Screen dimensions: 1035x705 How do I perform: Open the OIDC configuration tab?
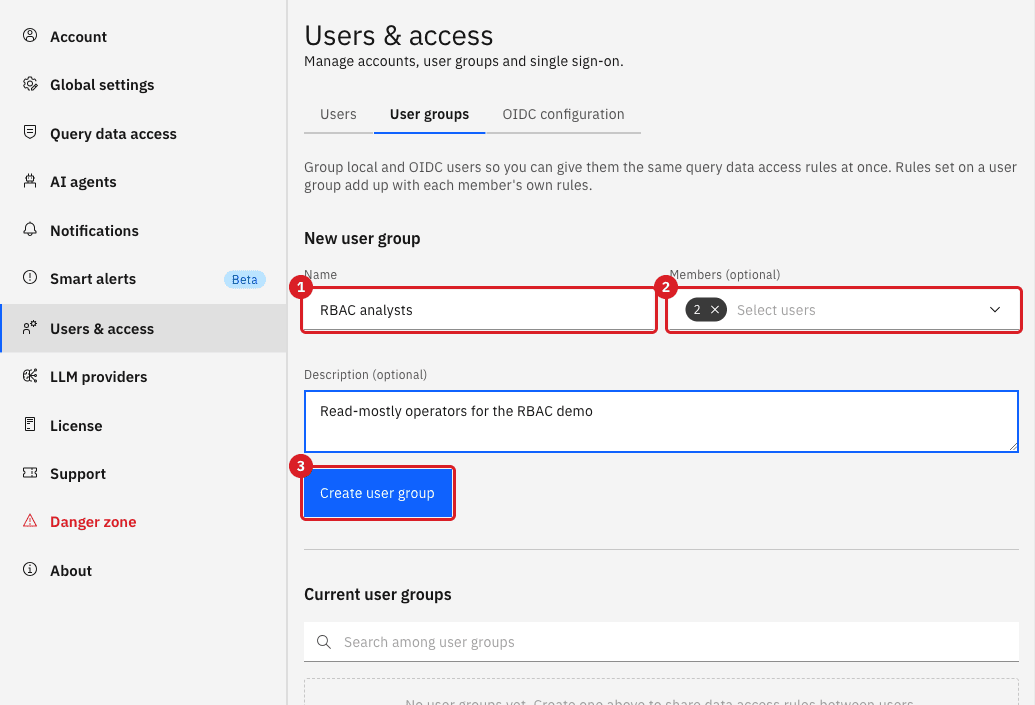coord(563,115)
